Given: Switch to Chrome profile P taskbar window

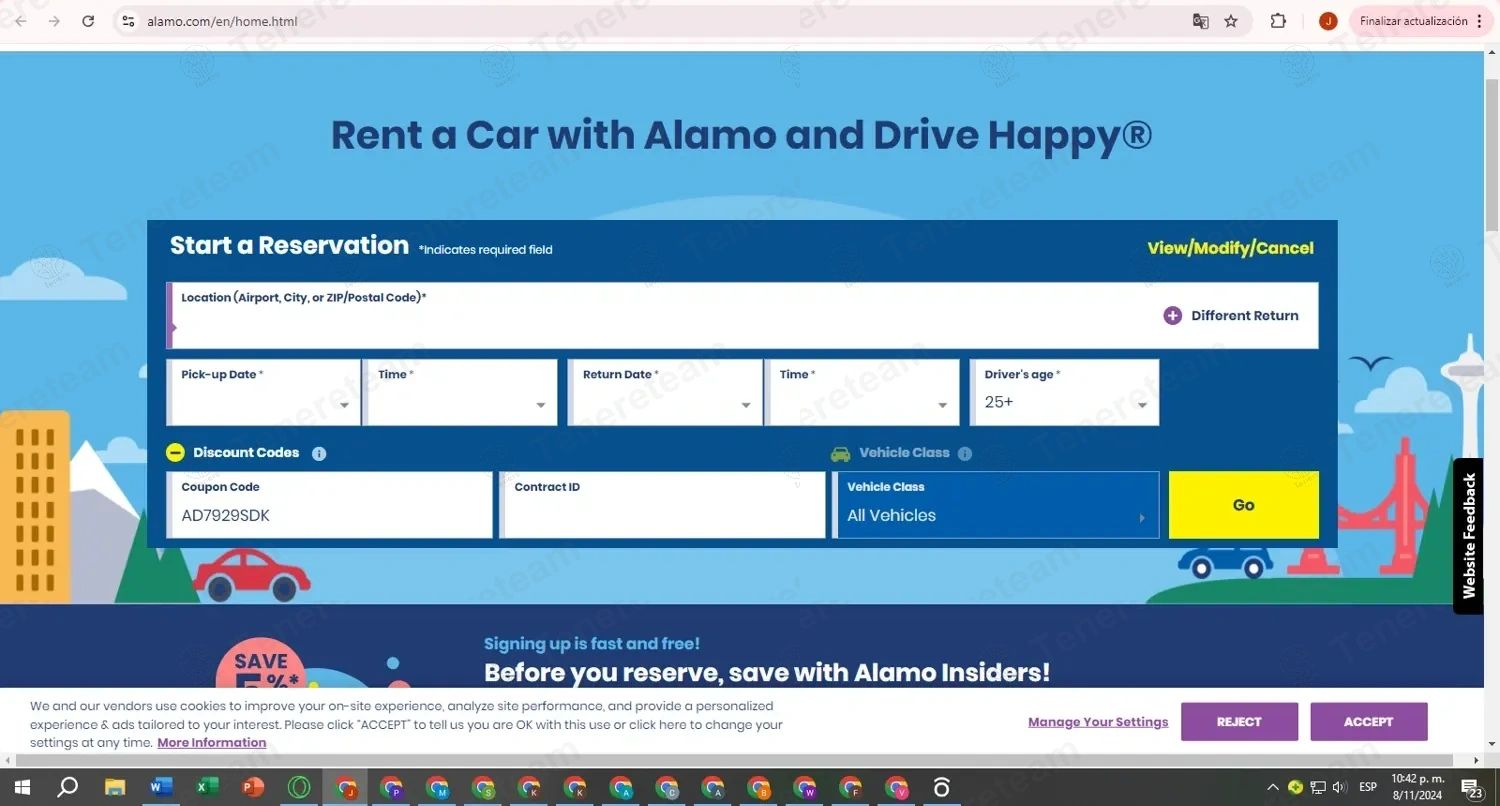Looking at the screenshot, I should (391, 787).
